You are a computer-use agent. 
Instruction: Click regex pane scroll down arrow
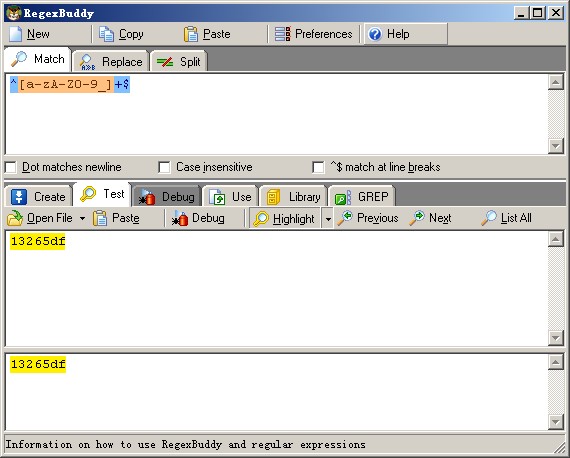(x=555, y=146)
